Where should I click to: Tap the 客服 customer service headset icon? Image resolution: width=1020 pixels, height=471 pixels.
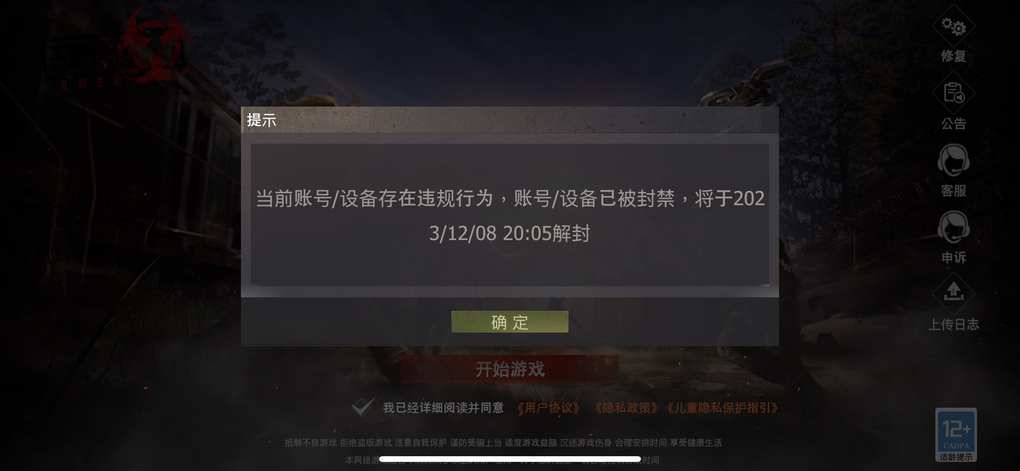point(953,161)
